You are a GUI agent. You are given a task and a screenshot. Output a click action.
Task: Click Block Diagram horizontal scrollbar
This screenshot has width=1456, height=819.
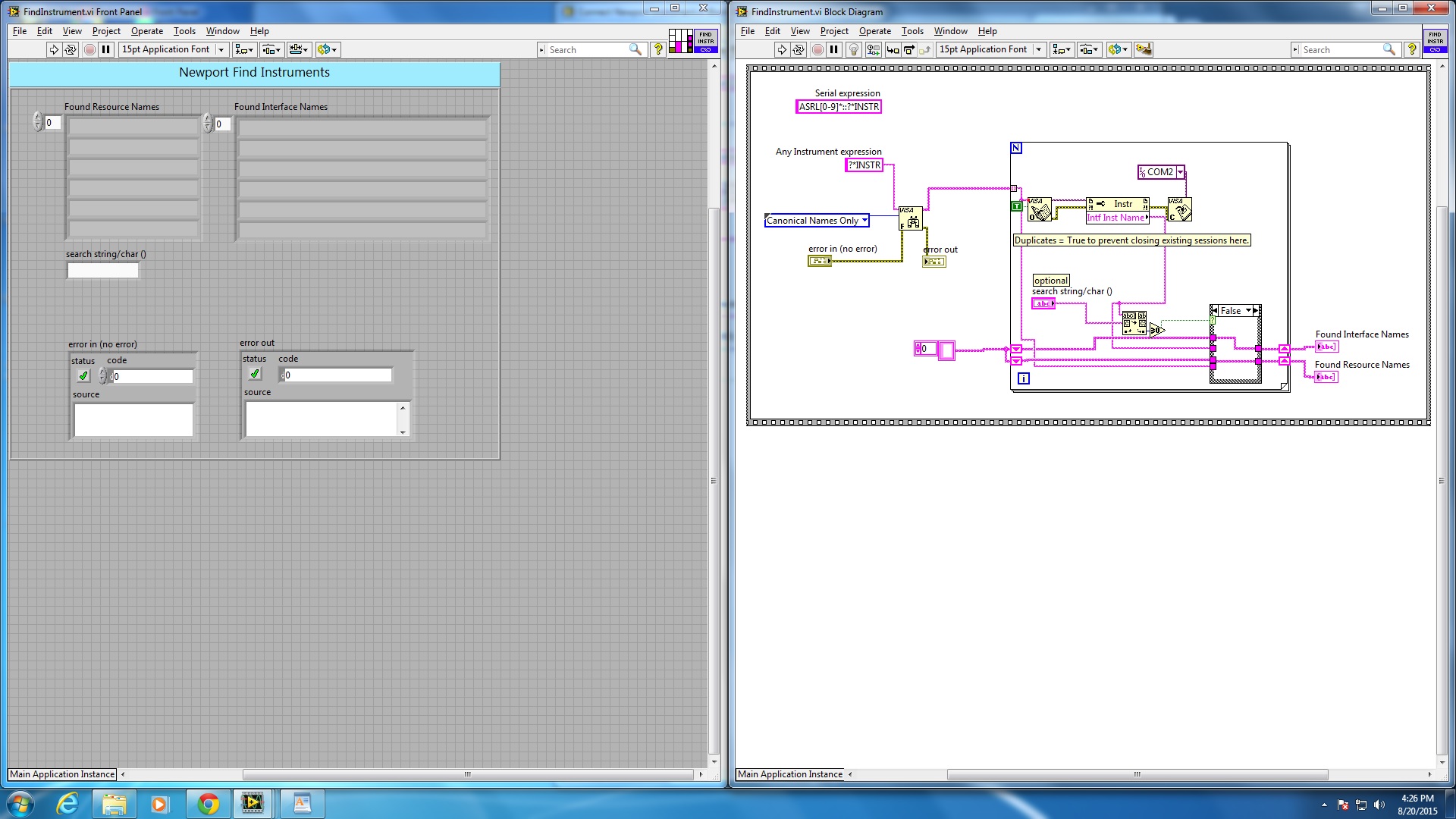coord(1139,774)
